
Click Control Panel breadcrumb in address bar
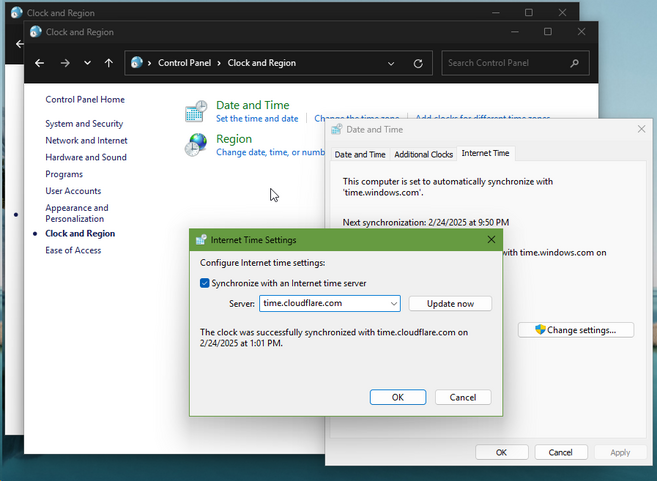click(x=184, y=63)
